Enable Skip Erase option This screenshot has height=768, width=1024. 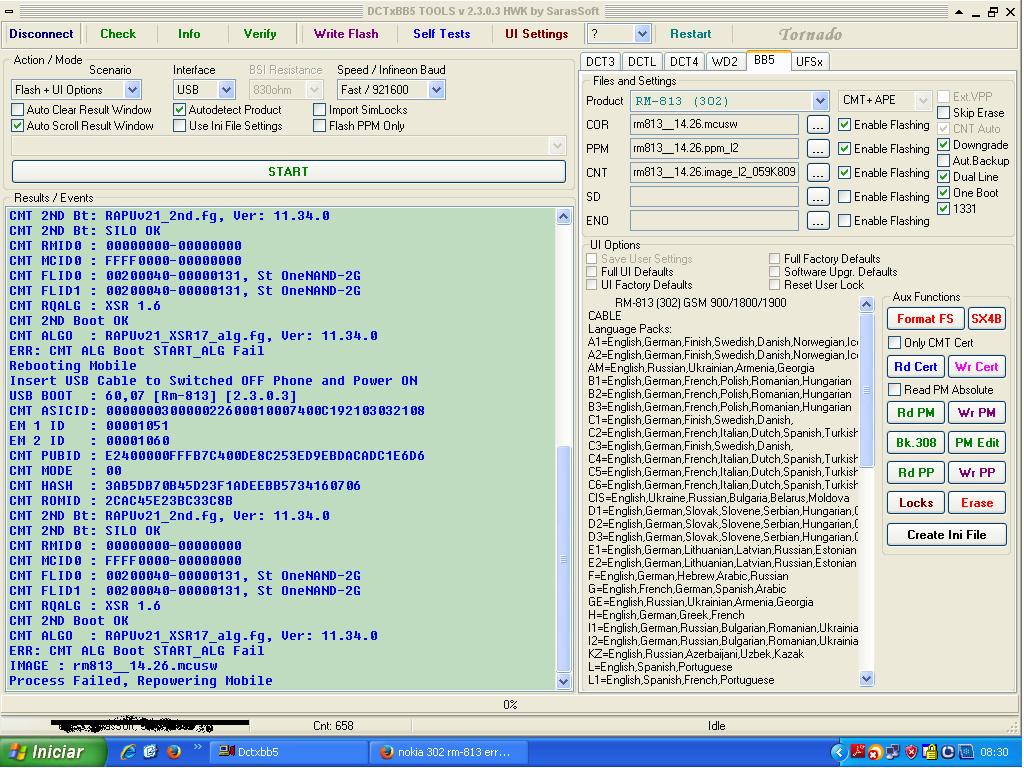(x=944, y=113)
